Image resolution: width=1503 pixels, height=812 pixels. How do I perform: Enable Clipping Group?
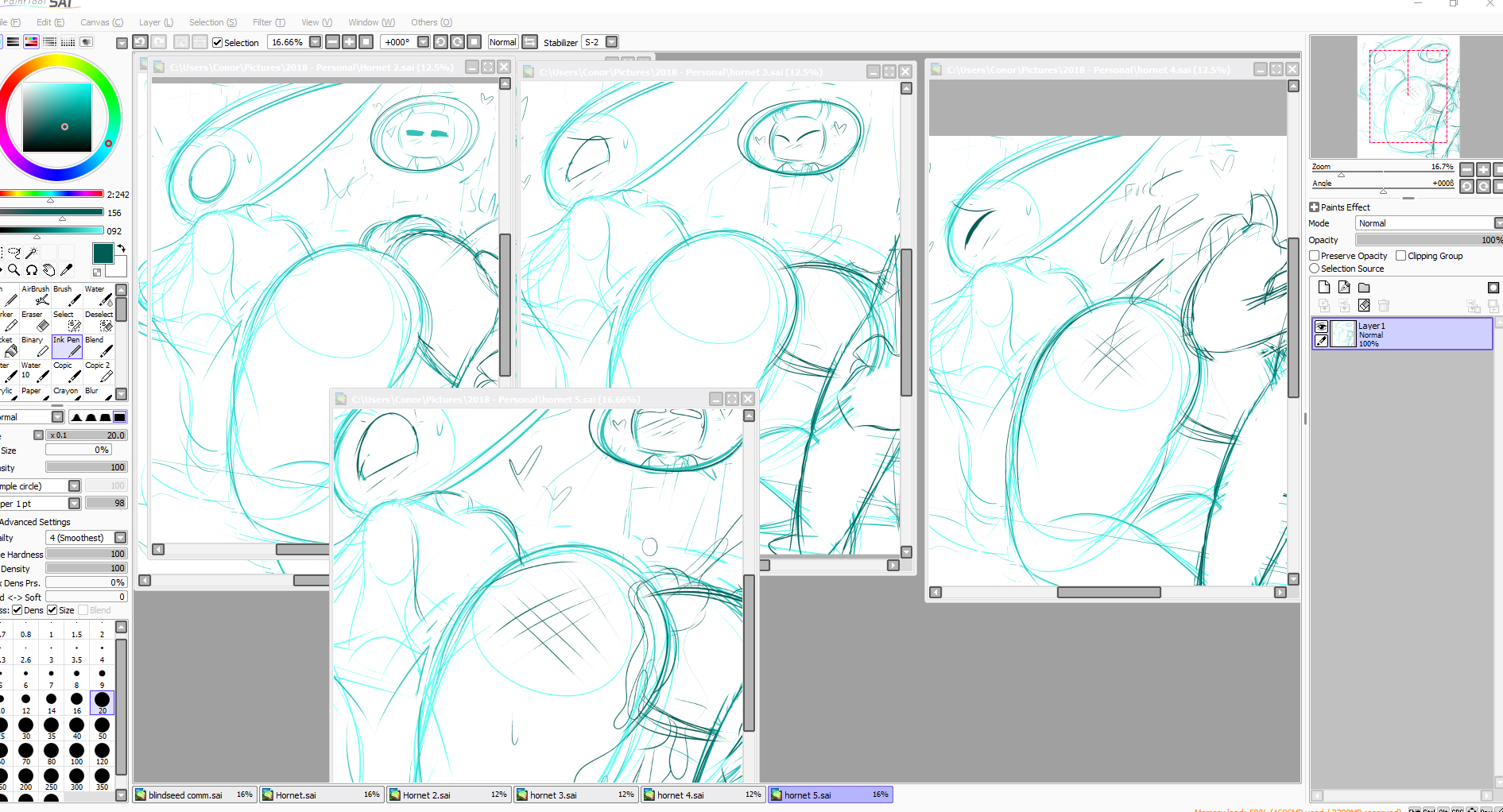point(1401,256)
